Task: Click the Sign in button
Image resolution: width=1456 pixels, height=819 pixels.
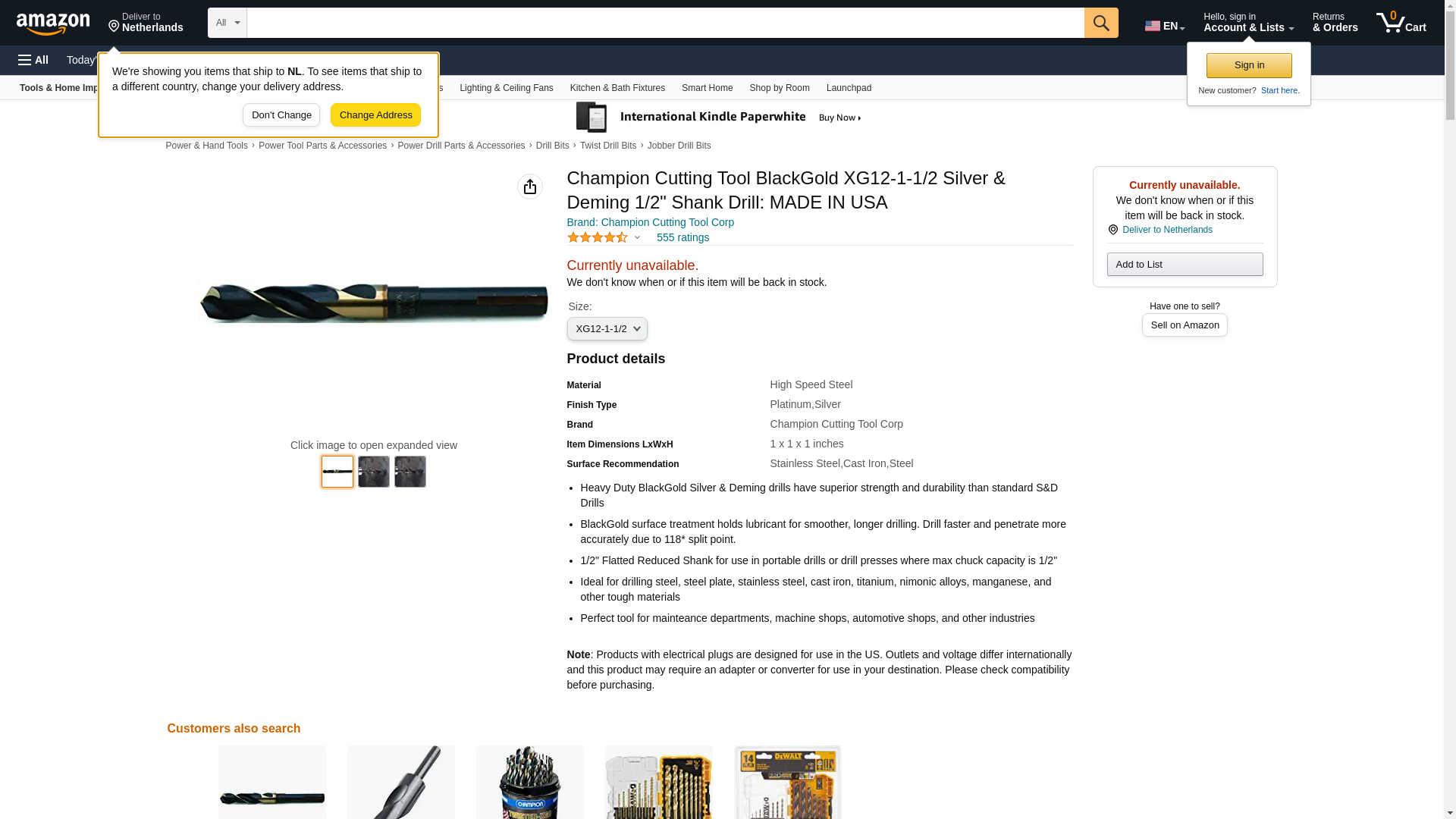Action: [1249, 65]
